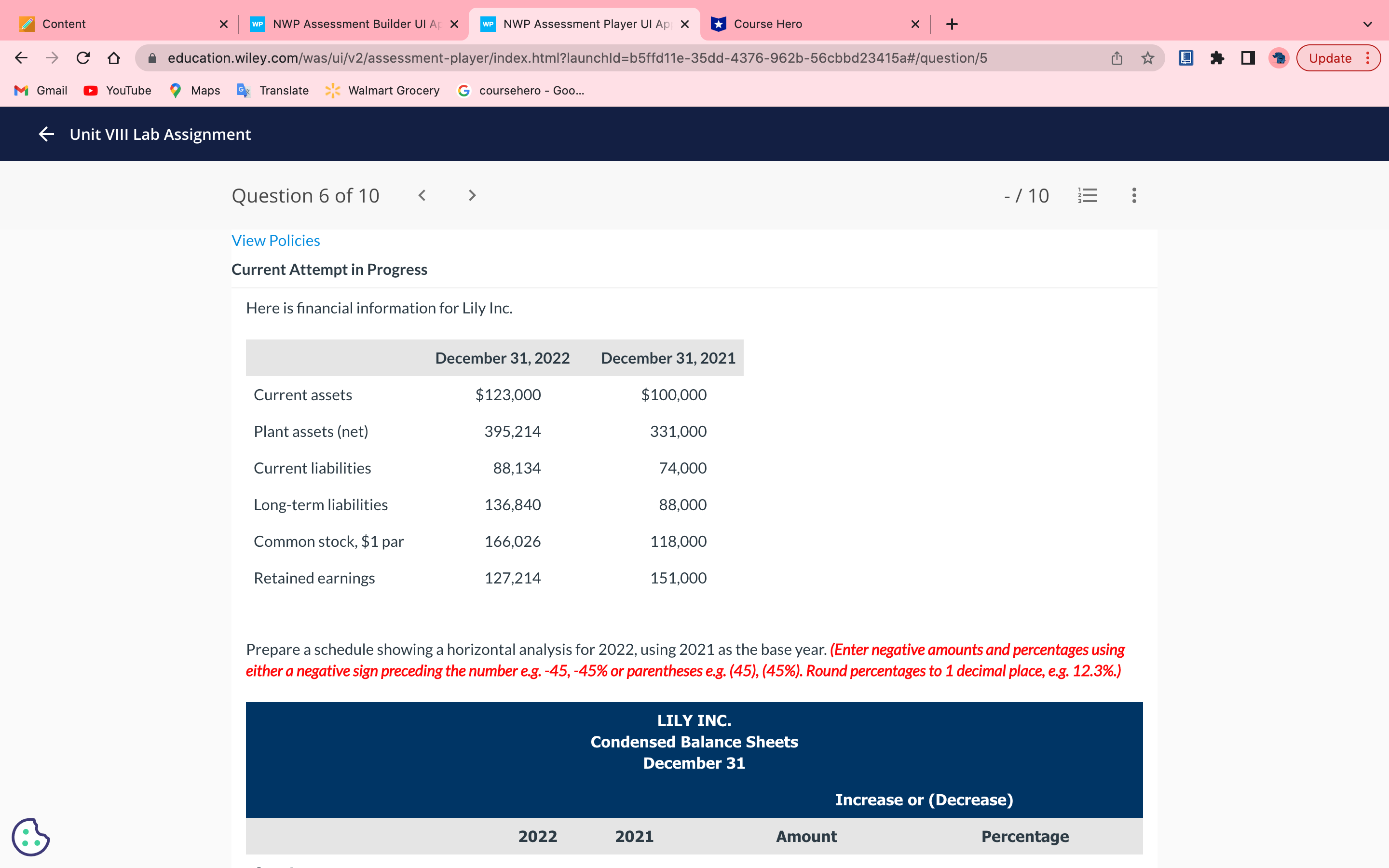Open the View Policies link
Viewport: 1389px width, 868px height.
275,241
